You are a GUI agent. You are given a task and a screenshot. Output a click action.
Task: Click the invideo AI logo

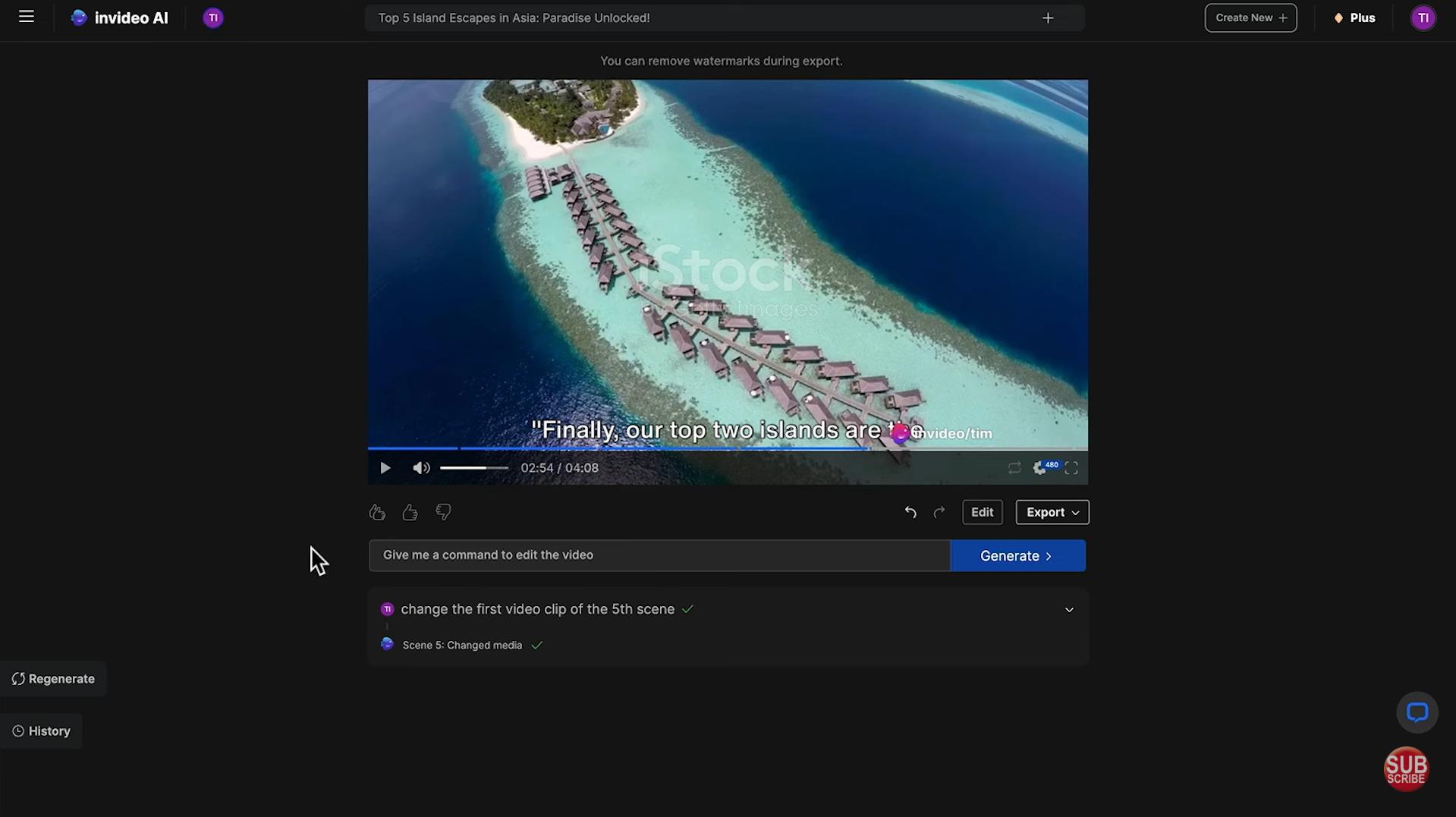coord(118,17)
